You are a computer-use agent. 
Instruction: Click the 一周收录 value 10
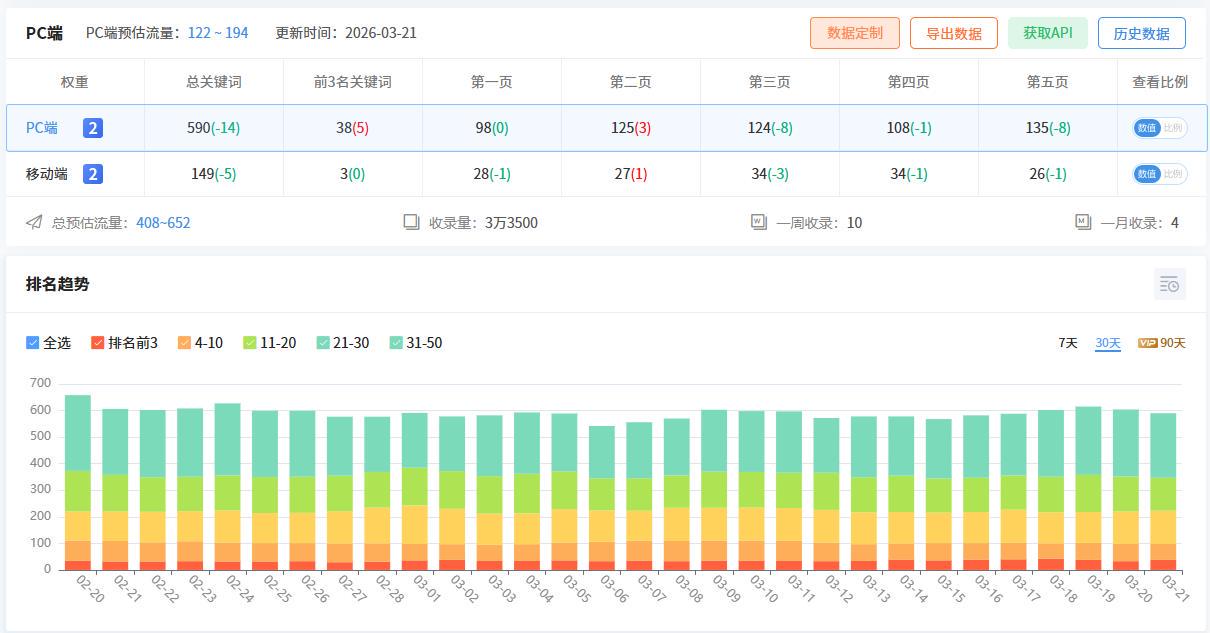[x=854, y=223]
